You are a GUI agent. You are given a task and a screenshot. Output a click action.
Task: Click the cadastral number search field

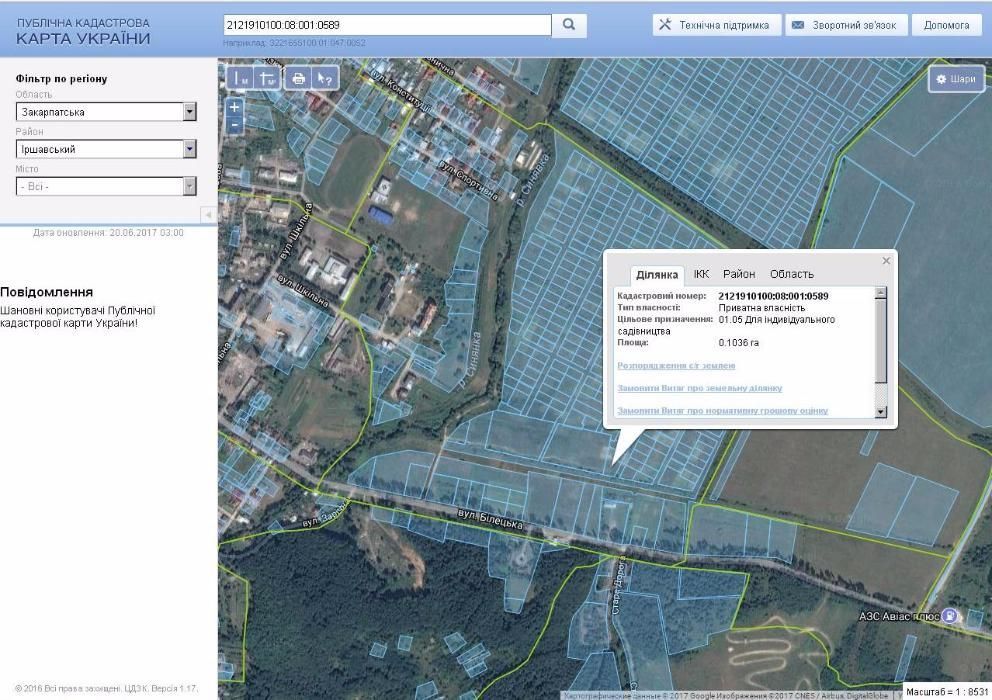387,25
